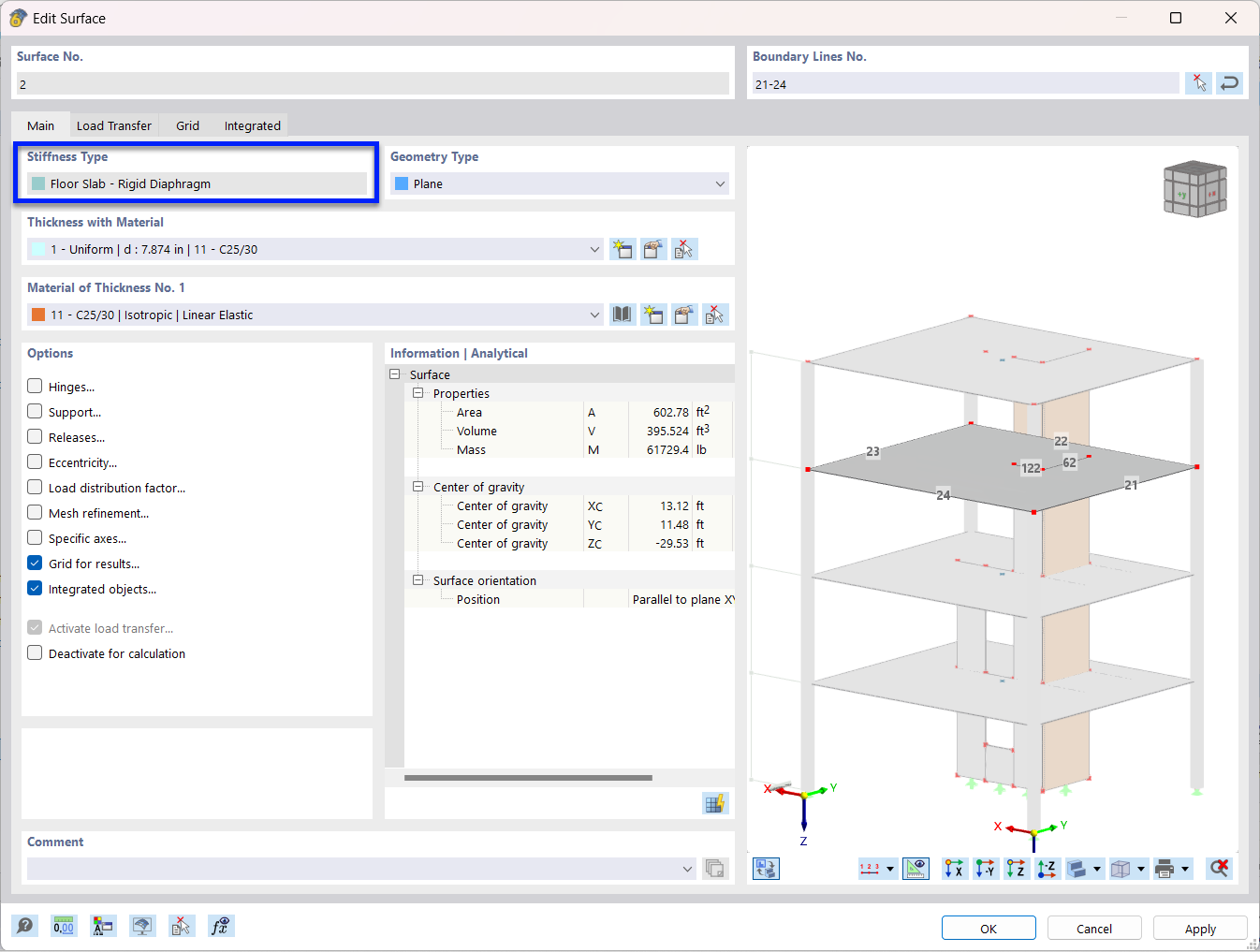Image resolution: width=1260 pixels, height=952 pixels.
Task: Switch to the Grid tab
Action: 187,125
